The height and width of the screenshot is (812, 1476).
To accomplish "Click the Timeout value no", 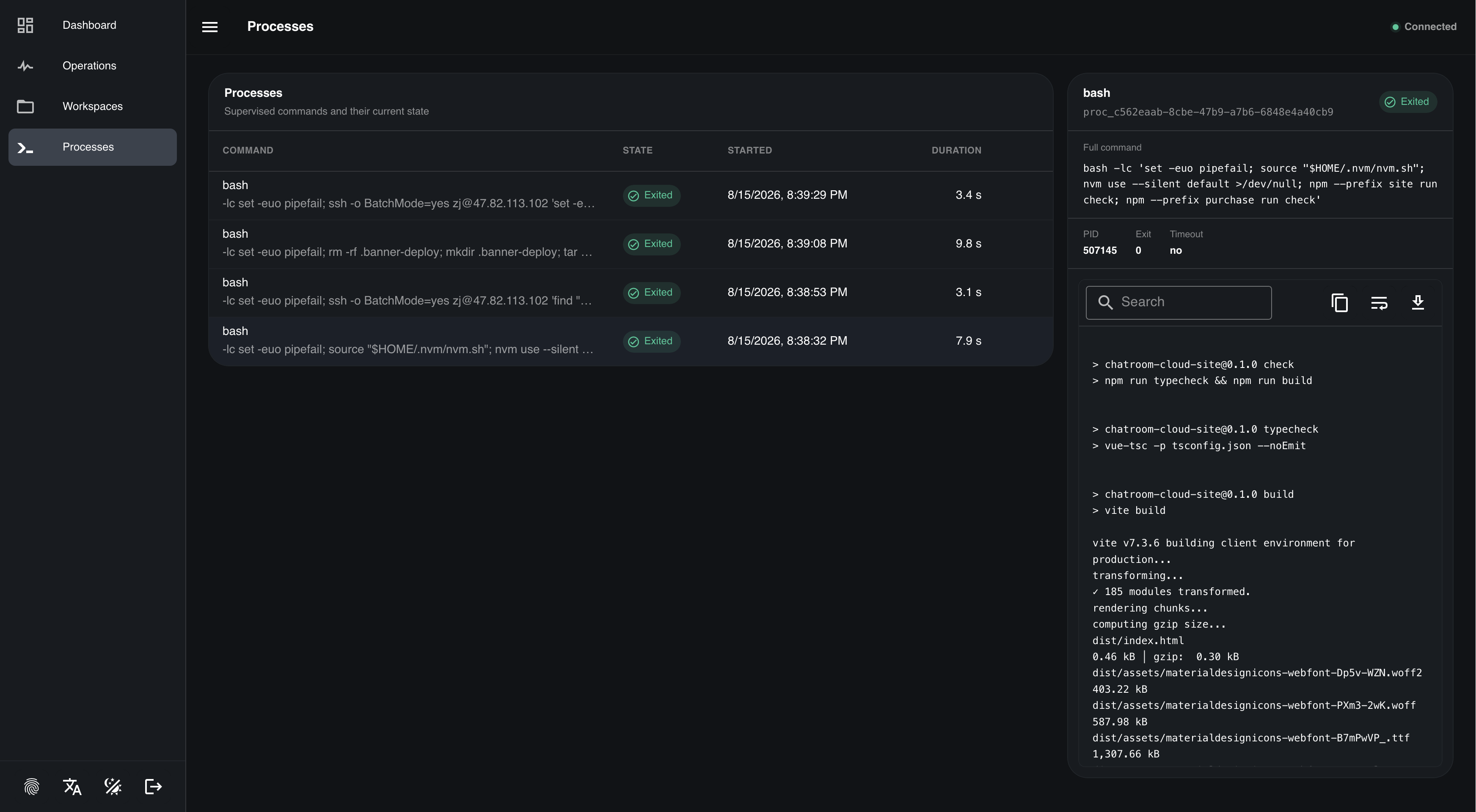I will tap(1175, 251).
